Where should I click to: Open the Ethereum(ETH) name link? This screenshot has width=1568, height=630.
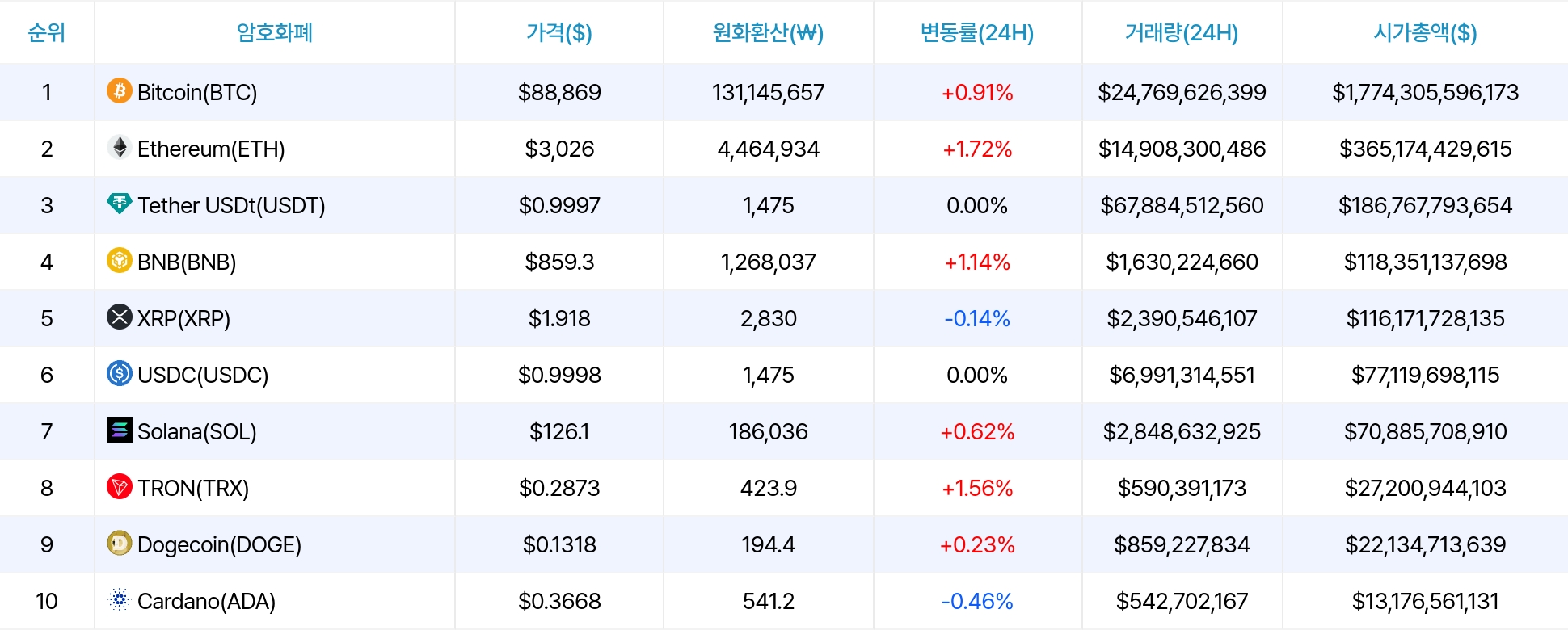[x=211, y=149]
